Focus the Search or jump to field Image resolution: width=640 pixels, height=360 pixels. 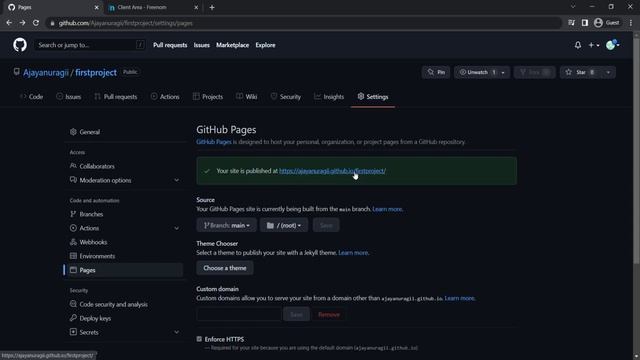click(90, 45)
